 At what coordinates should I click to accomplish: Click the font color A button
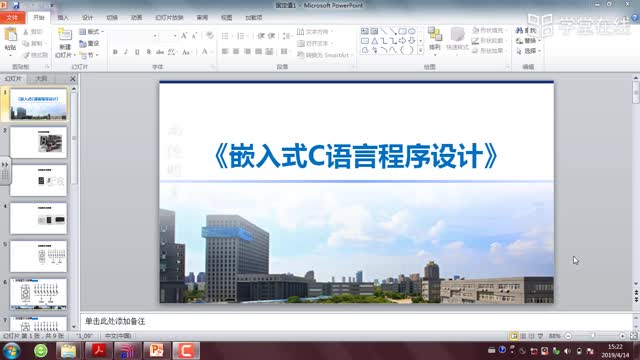pos(205,51)
